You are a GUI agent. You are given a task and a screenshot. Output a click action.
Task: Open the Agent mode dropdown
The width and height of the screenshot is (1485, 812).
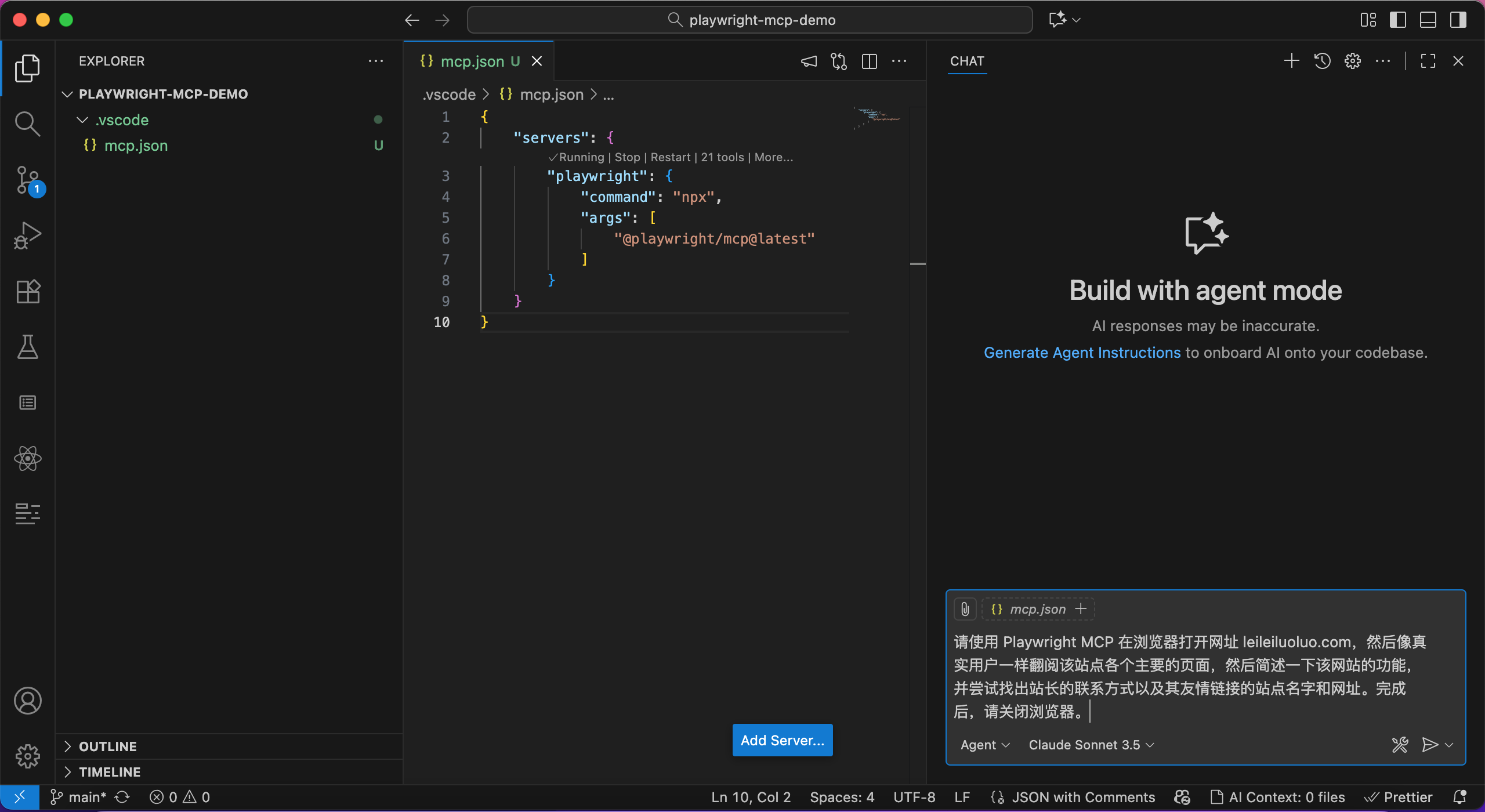tap(984, 745)
